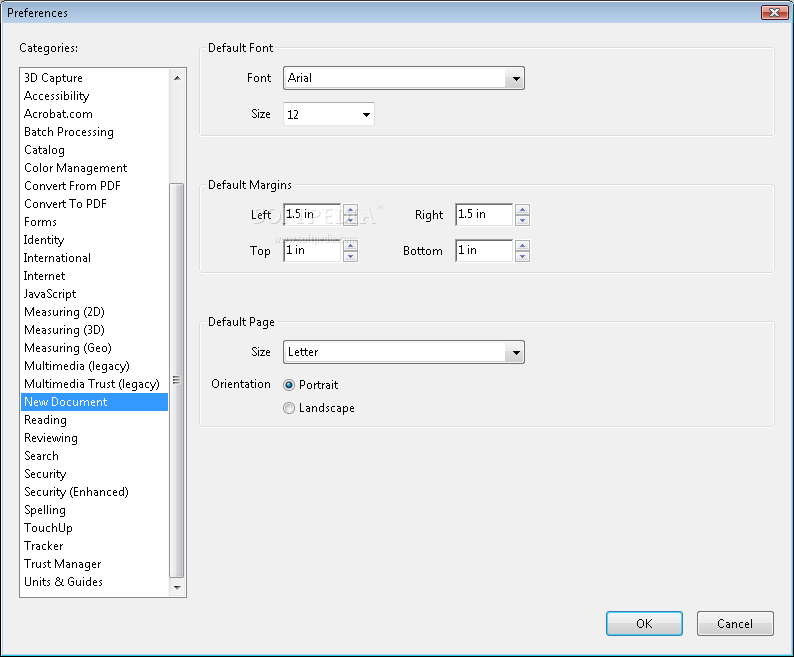Select the Catalog category
The width and height of the screenshot is (794, 657).
[x=94, y=150]
